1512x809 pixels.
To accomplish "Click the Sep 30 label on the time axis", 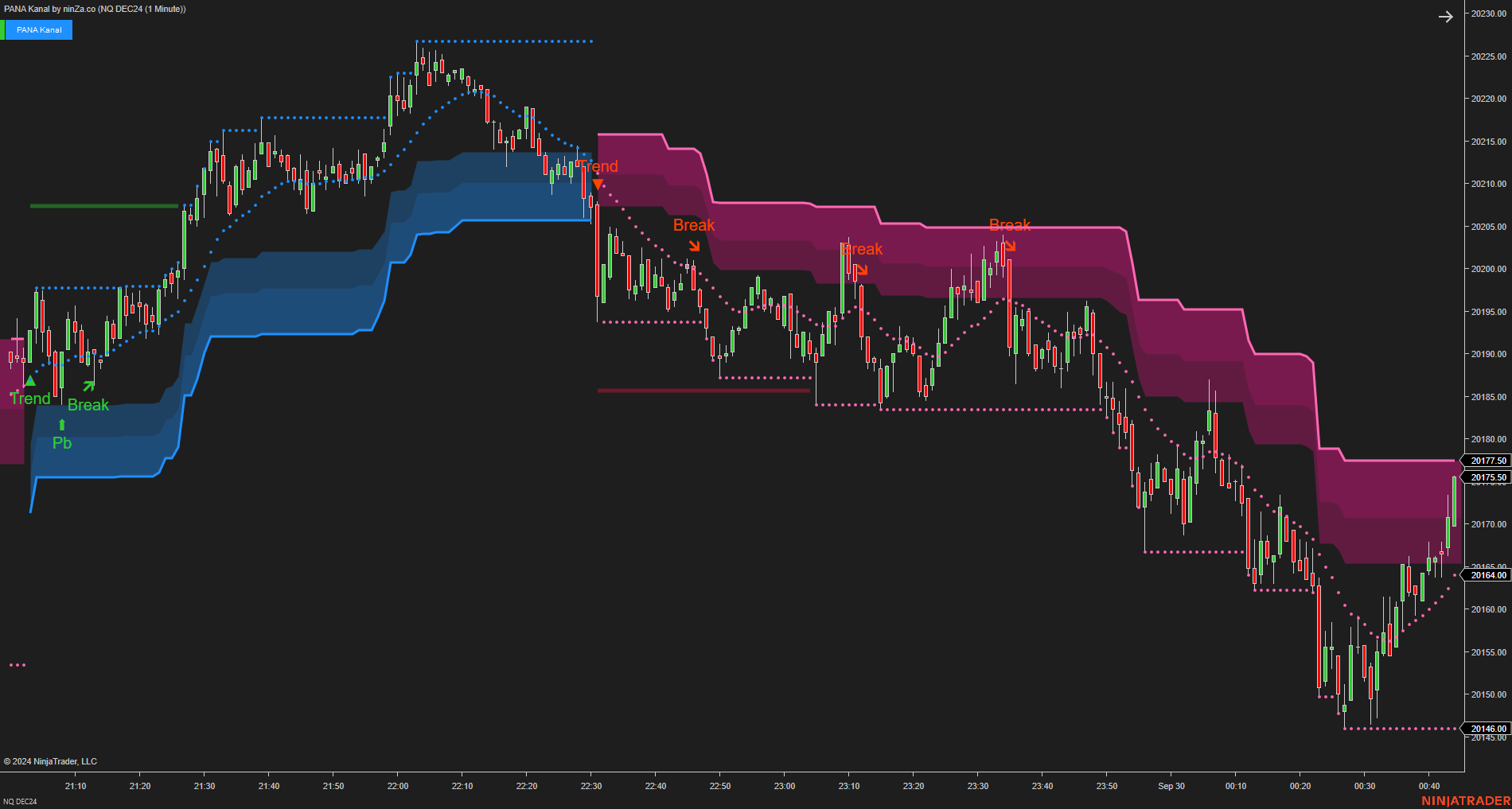I will pos(1171,785).
